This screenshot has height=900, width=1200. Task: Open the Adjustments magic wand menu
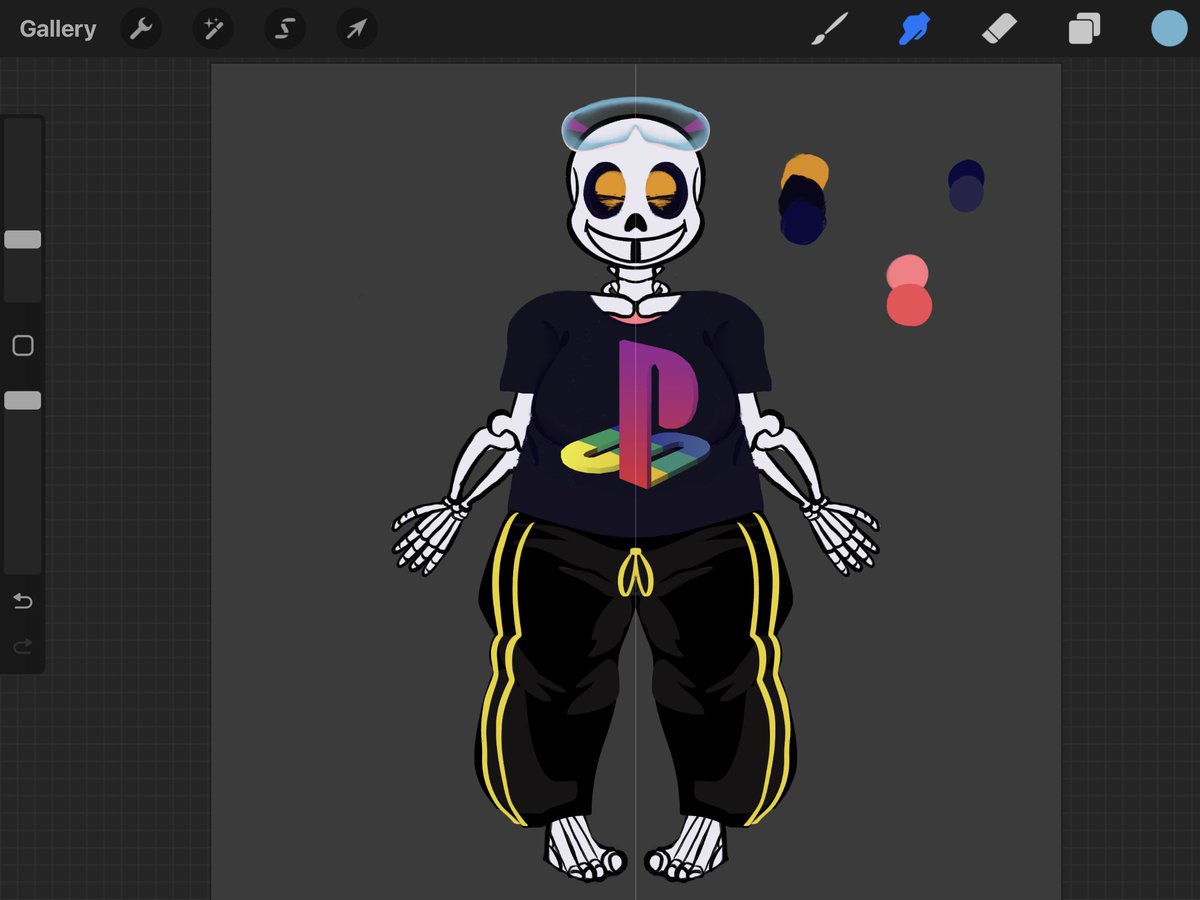213,29
